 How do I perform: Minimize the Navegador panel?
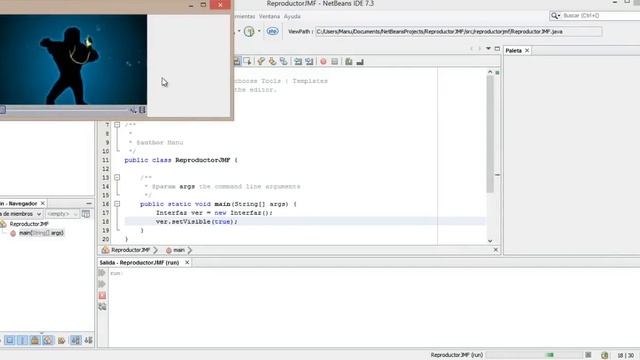tap(89, 203)
